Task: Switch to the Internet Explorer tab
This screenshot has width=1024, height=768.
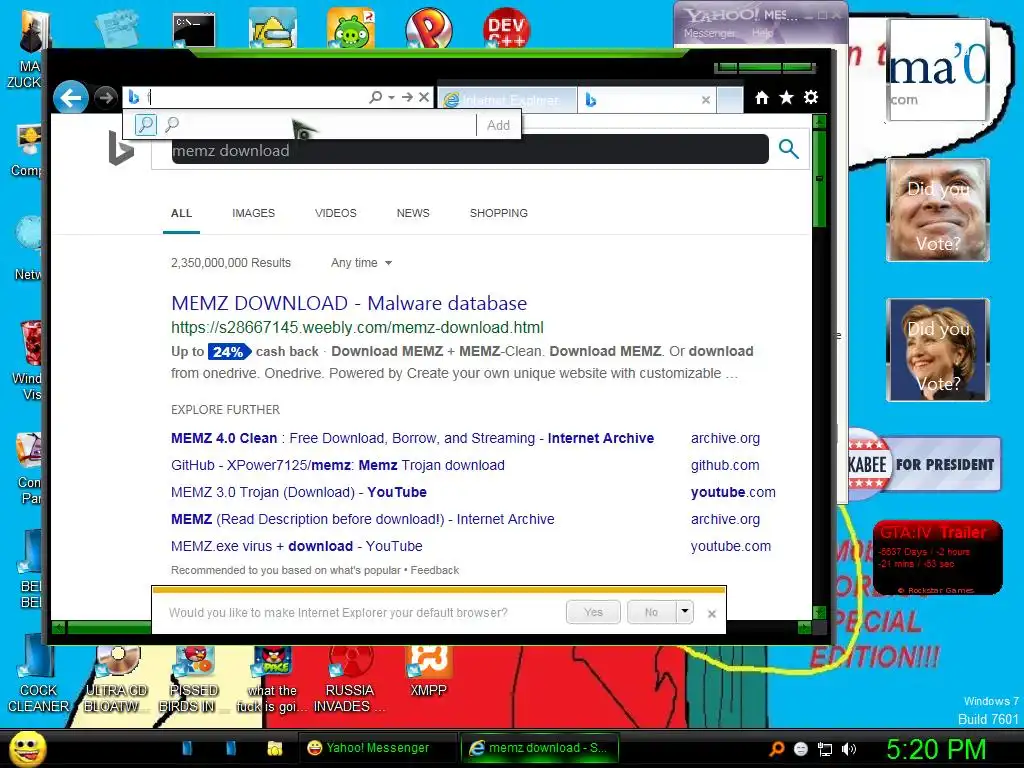Action: 507,100
